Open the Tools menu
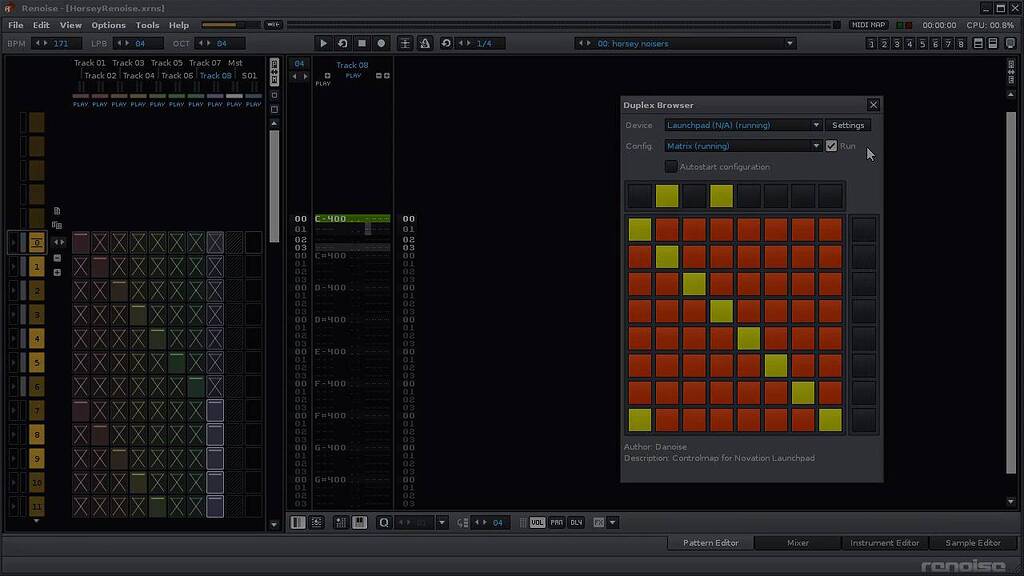The height and width of the screenshot is (576, 1024). pos(147,24)
